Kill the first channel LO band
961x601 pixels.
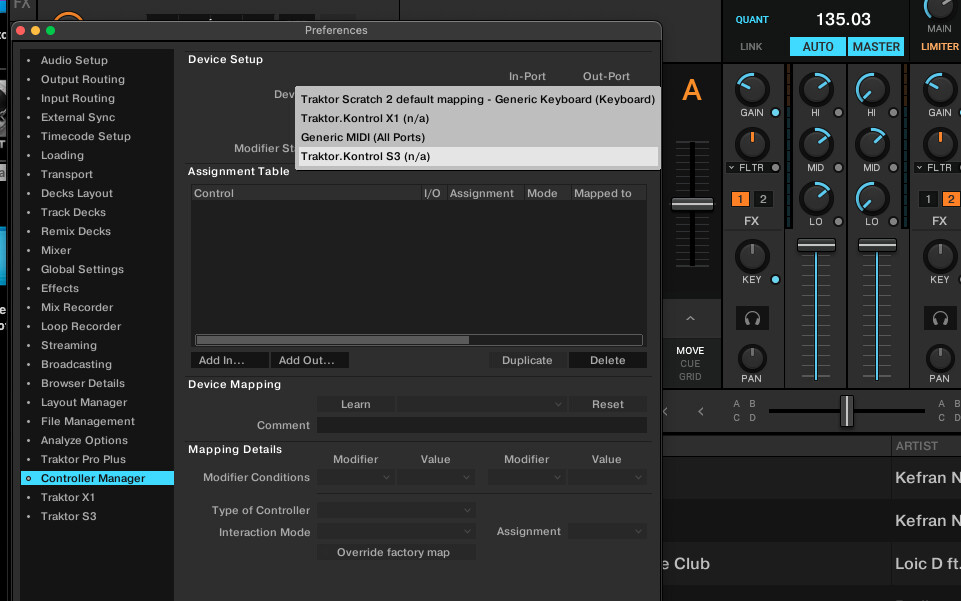[838, 221]
